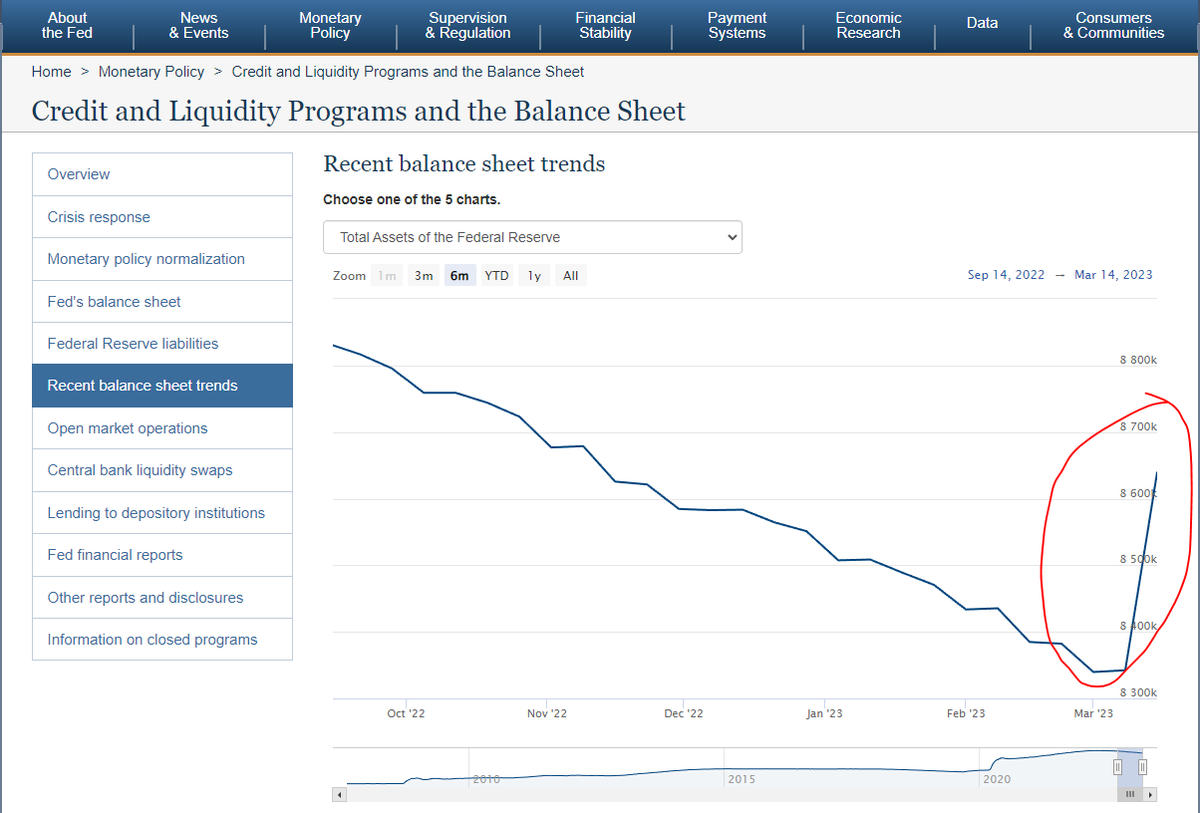Click the navigator's left range handle
This screenshot has width=1200, height=813.
point(1118,766)
